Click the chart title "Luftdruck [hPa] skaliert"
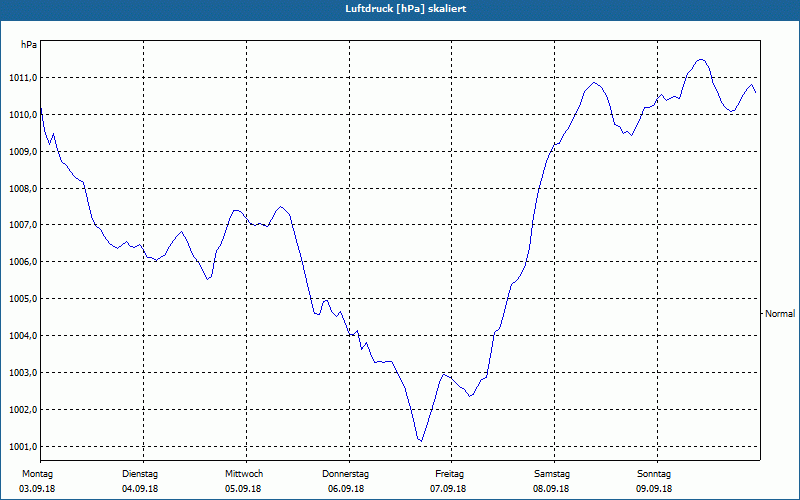The width and height of the screenshot is (800, 500). (x=405, y=9)
